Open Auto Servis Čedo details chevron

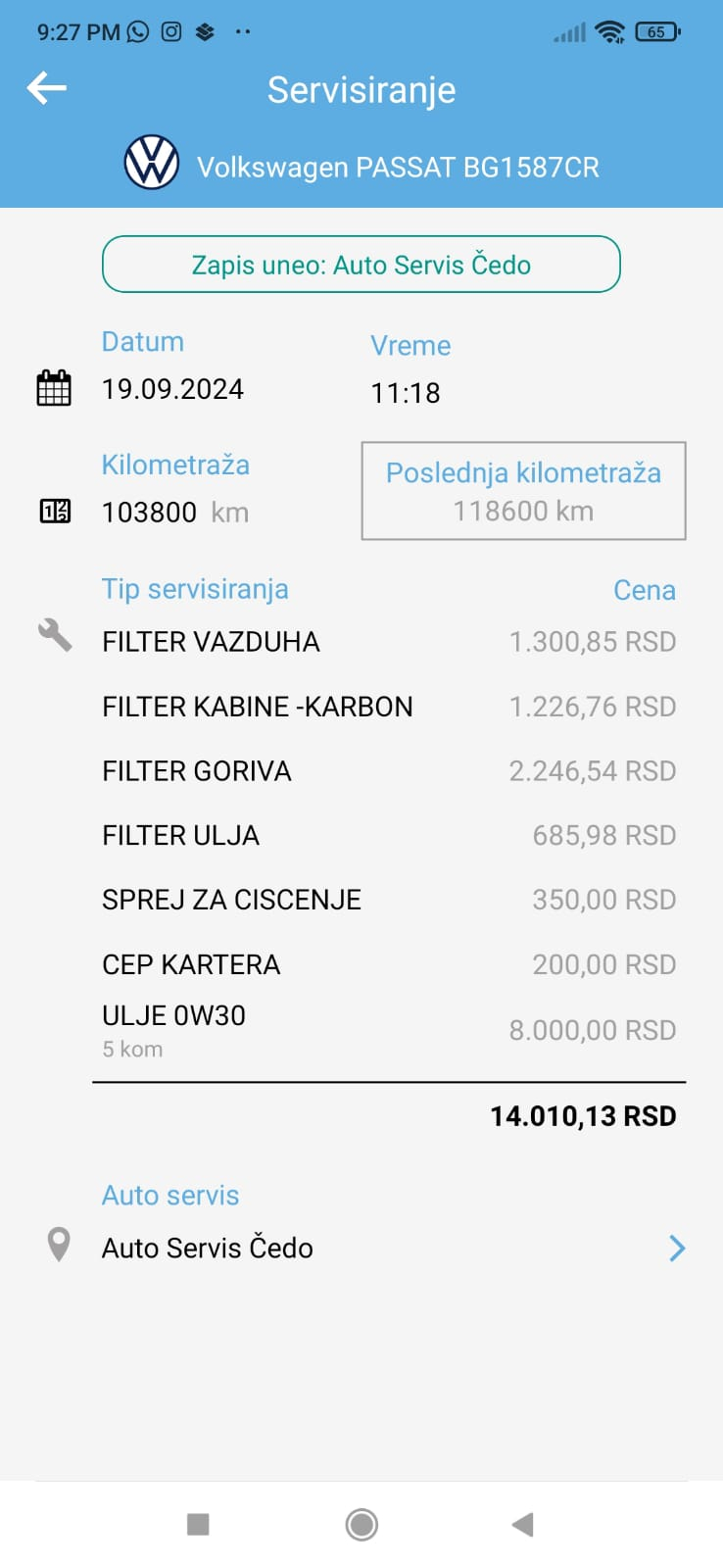(x=676, y=1248)
